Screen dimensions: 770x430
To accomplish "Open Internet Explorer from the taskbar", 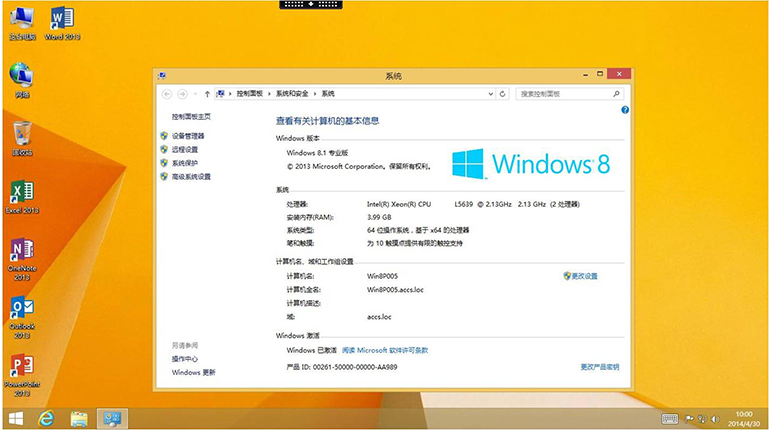I will click(x=47, y=419).
